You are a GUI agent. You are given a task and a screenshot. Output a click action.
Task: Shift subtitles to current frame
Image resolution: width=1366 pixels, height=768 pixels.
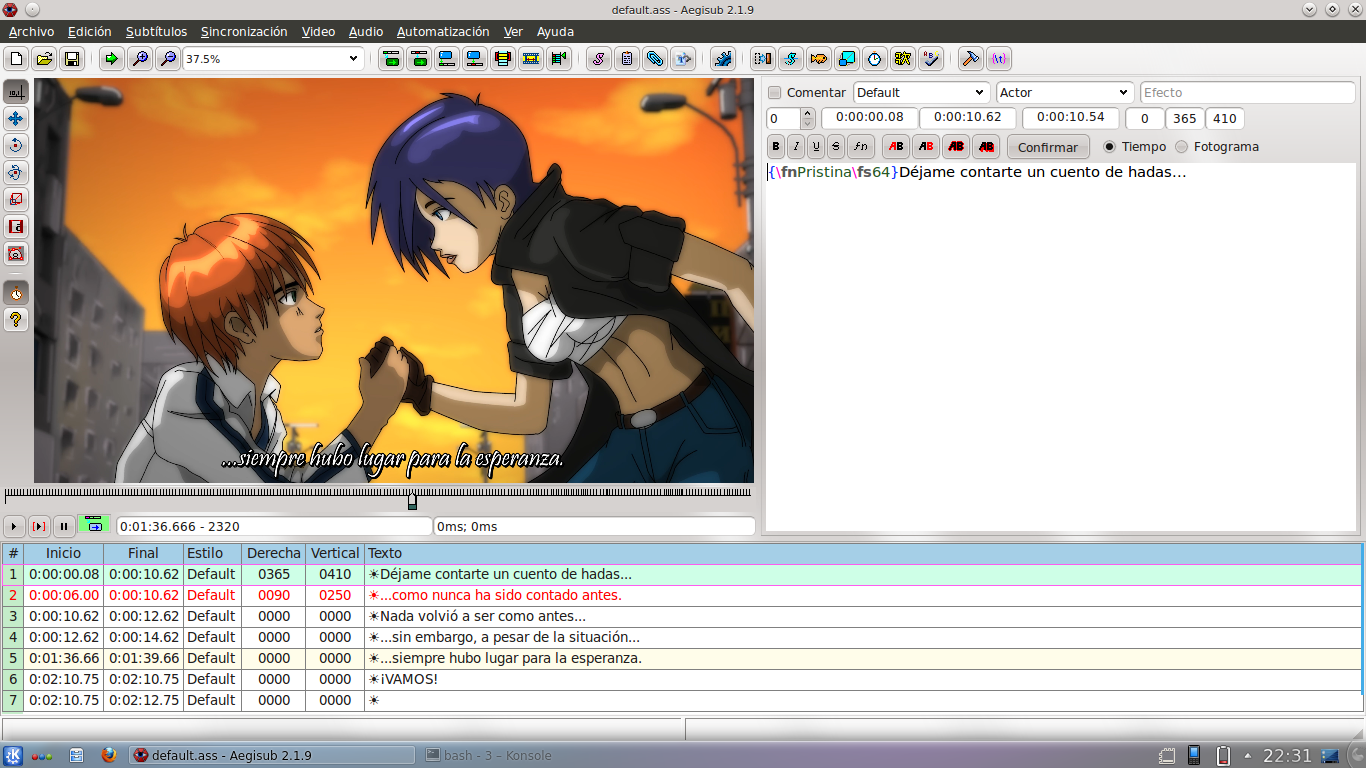(559, 59)
